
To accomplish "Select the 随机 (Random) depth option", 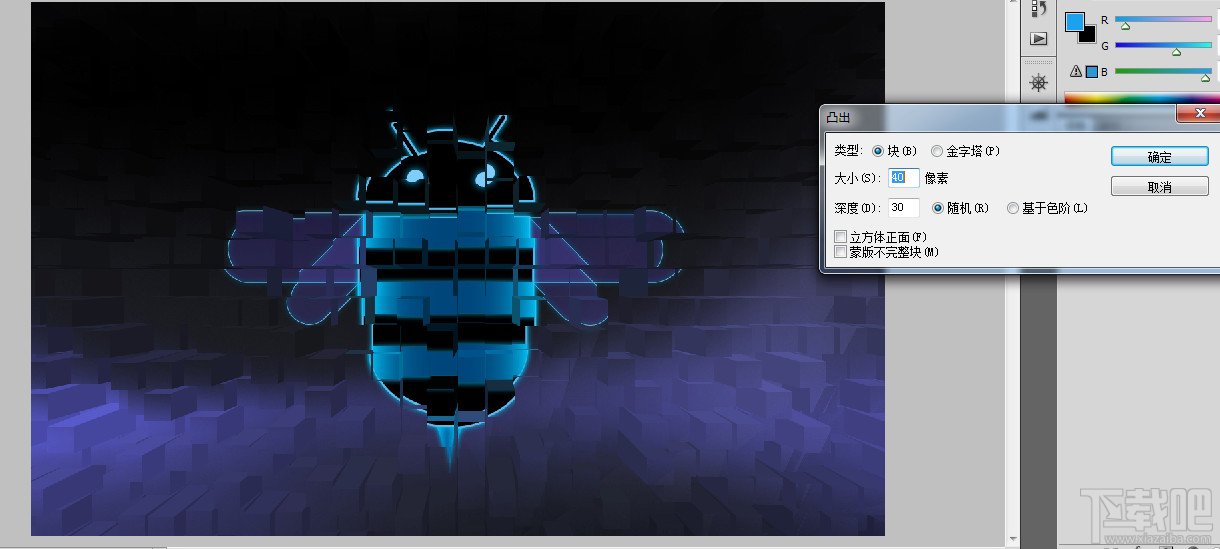I will point(938,208).
